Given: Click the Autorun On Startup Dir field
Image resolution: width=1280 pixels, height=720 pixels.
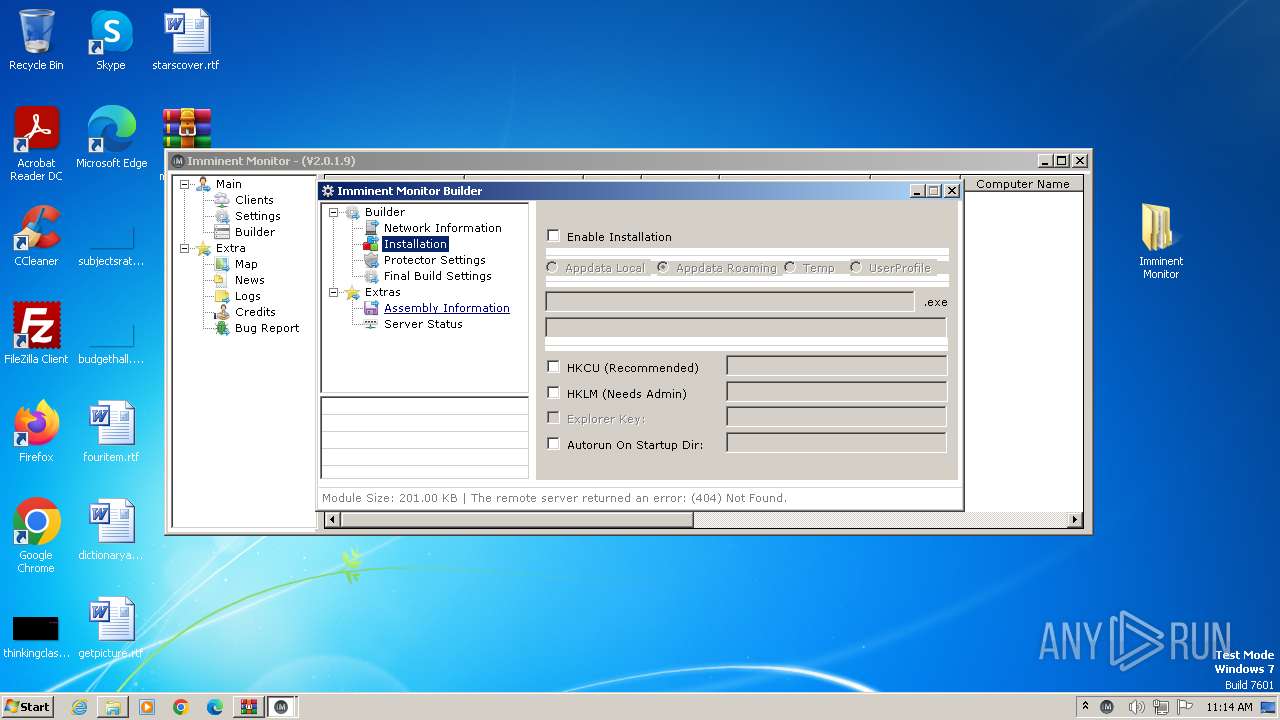Looking at the screenshot, I should pyautogui.click(x=836, y=443).
